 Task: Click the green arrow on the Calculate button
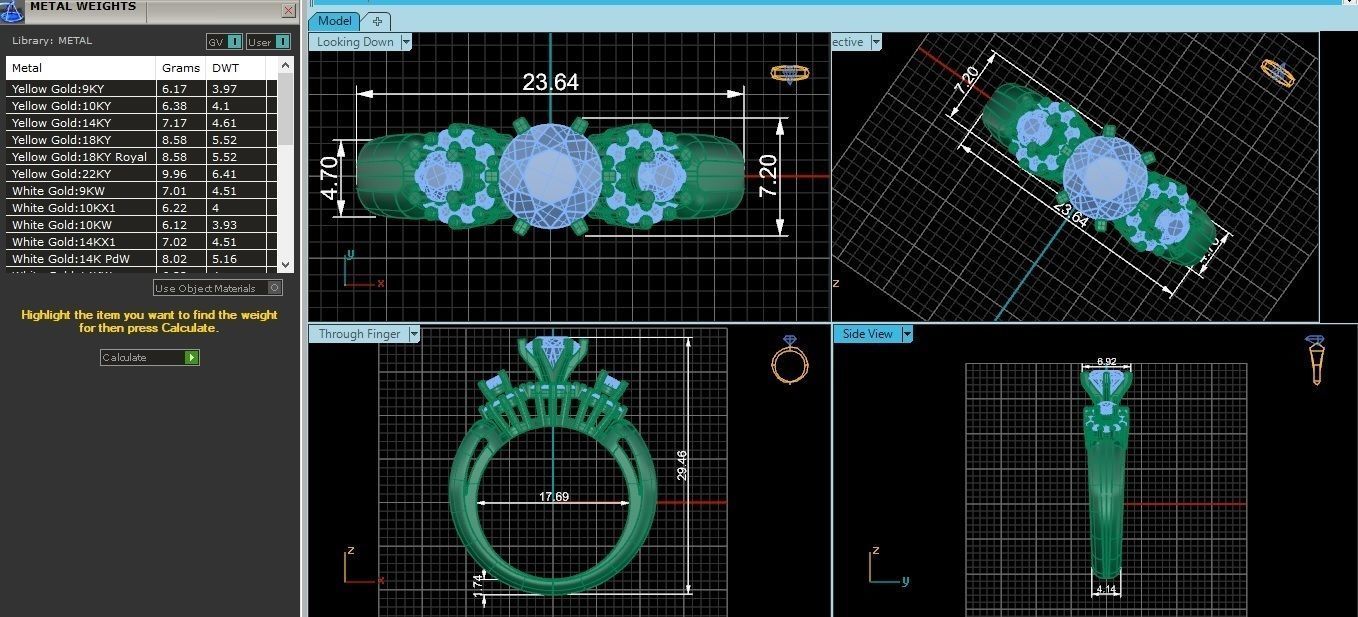coord(191,357)
